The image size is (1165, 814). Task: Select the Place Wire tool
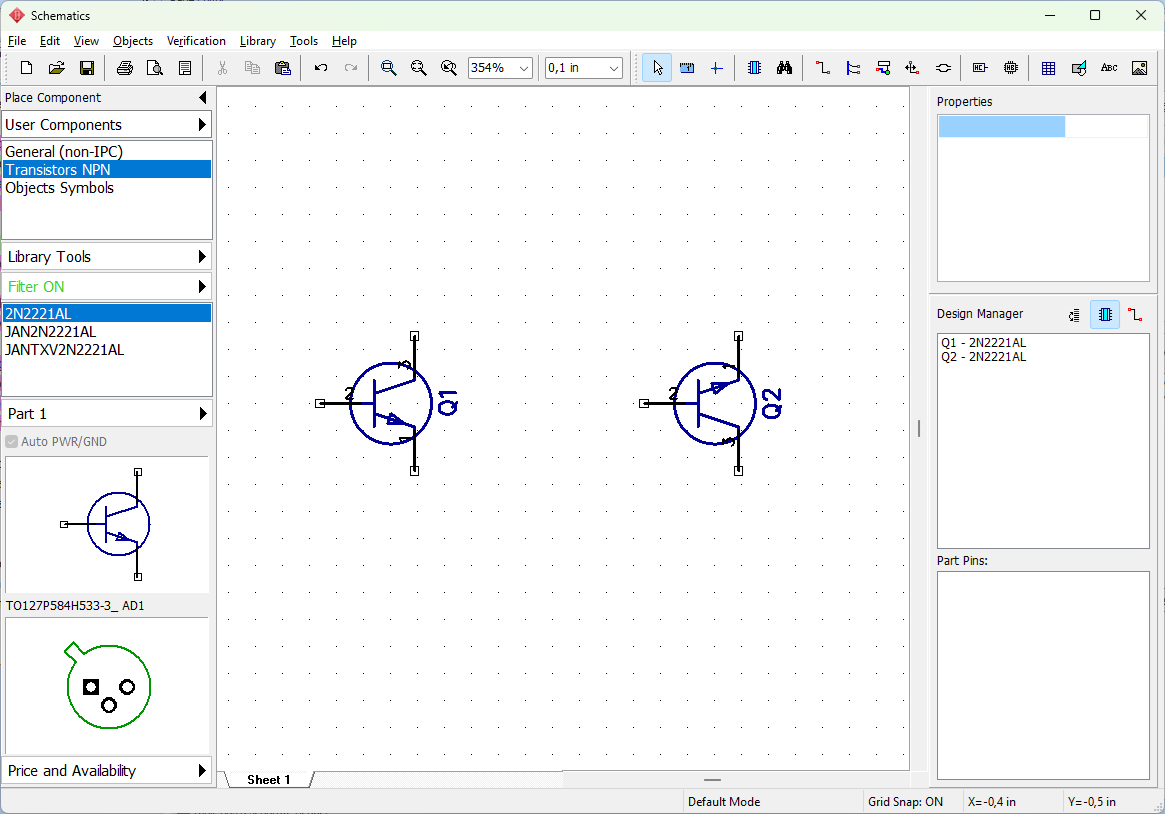pos(822,68)
